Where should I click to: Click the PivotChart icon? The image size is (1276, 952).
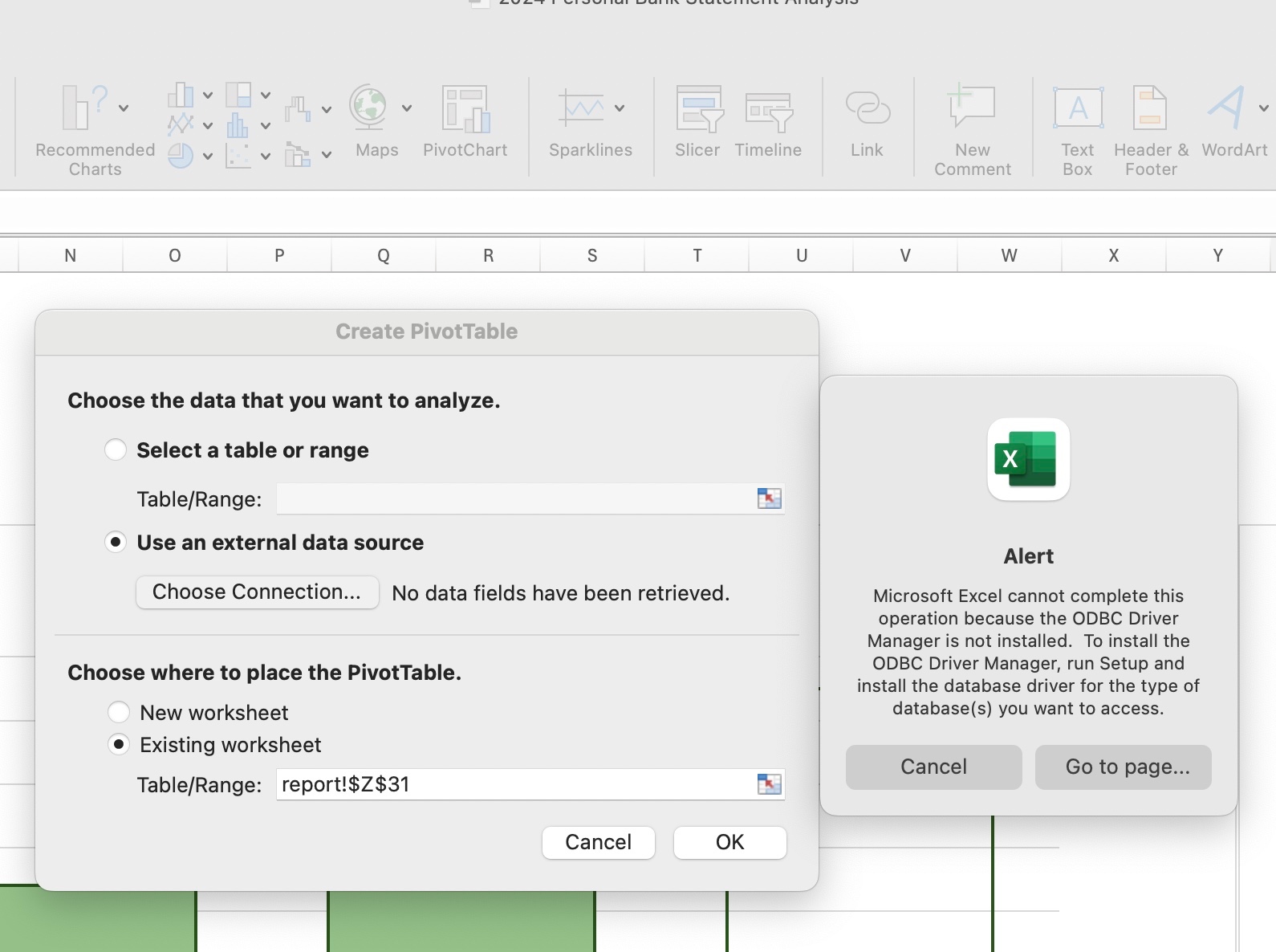[x=465, y=108]
